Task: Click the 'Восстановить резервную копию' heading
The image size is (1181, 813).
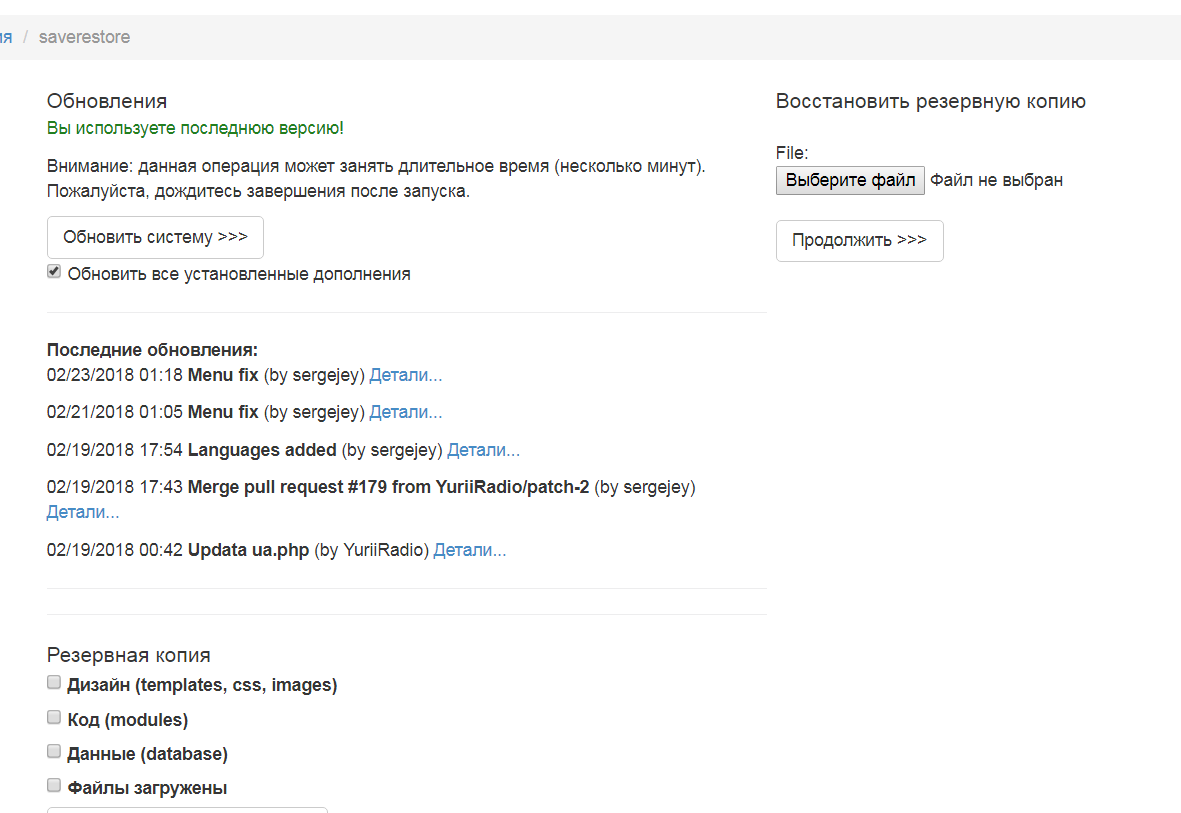Action: coord(930,102)
